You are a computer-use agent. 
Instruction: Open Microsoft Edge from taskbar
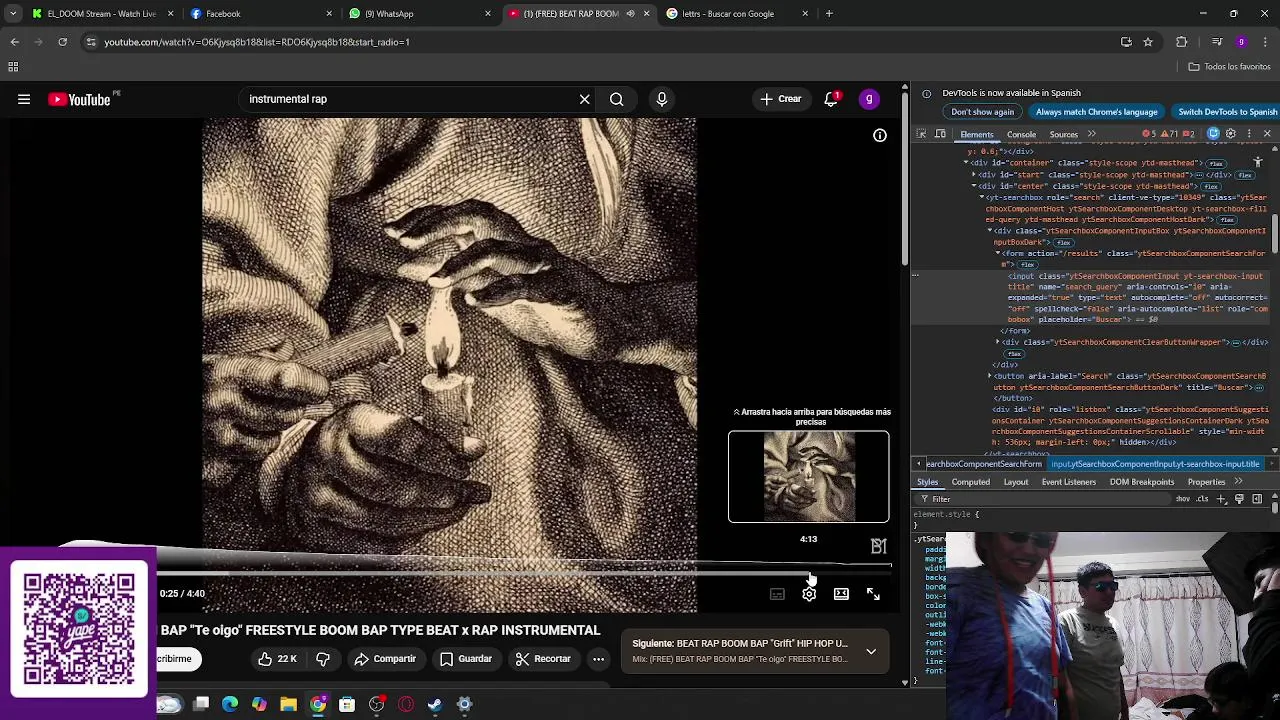coord(230,705)
